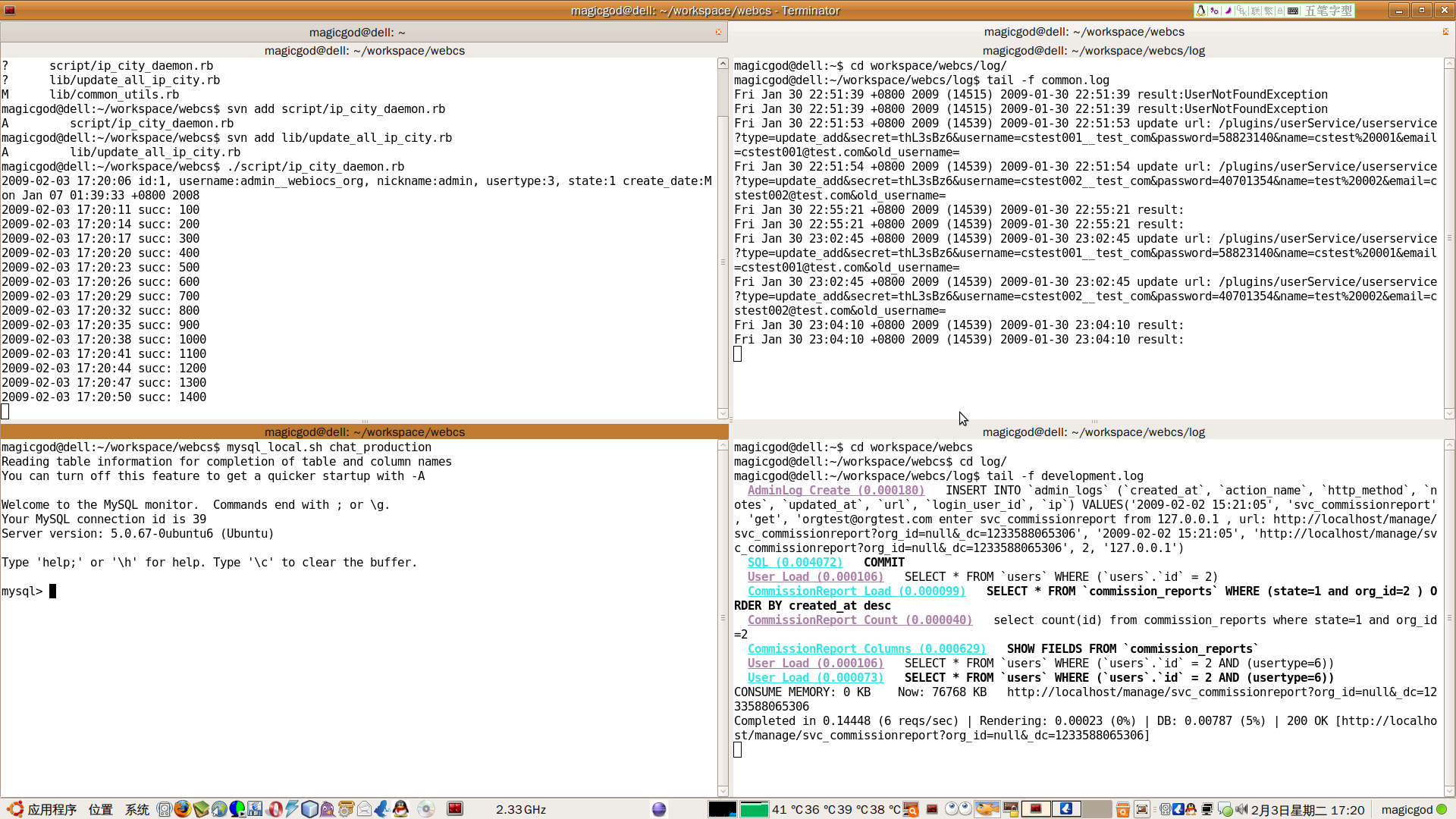Open the QQ penguin launcher icon
Image resolution: width=1456 pixels, height=819 pixels.
[400, 809]
